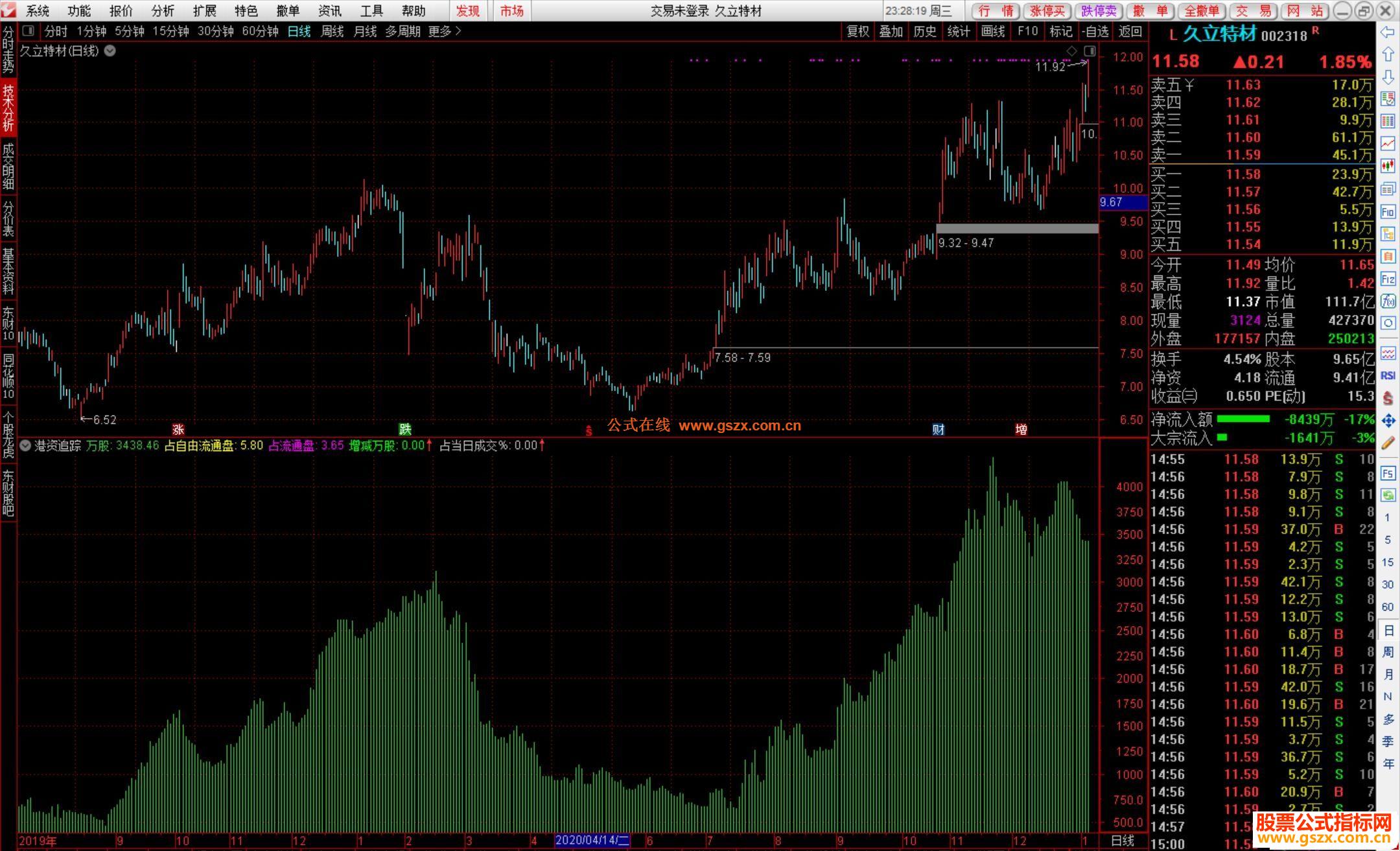Select the RSI indicator icon
The image size is (1400, 851).
(x=1388, y=375)
